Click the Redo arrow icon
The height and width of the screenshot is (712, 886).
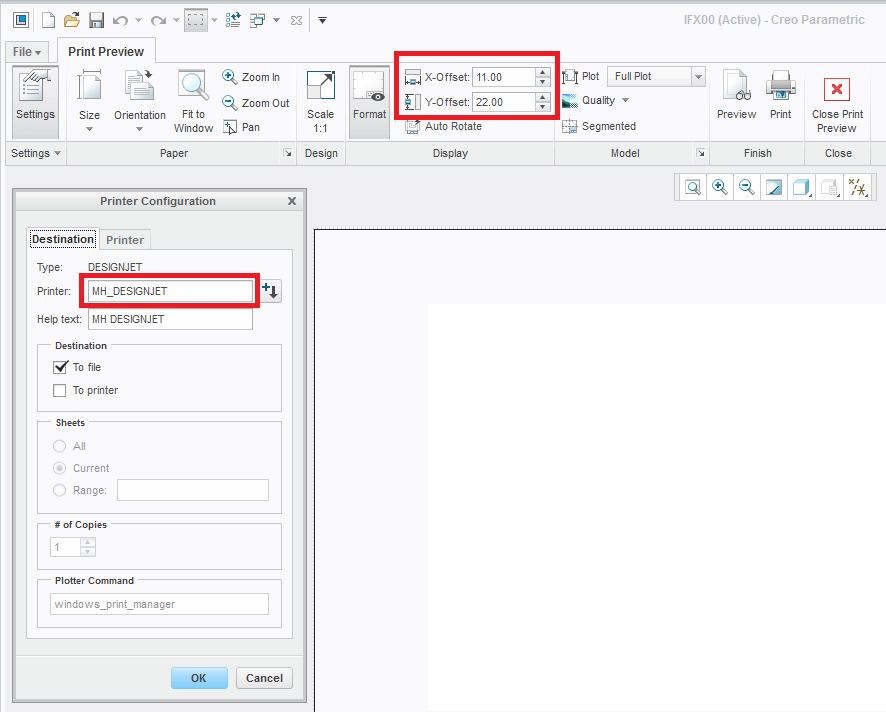pos(158,21)
